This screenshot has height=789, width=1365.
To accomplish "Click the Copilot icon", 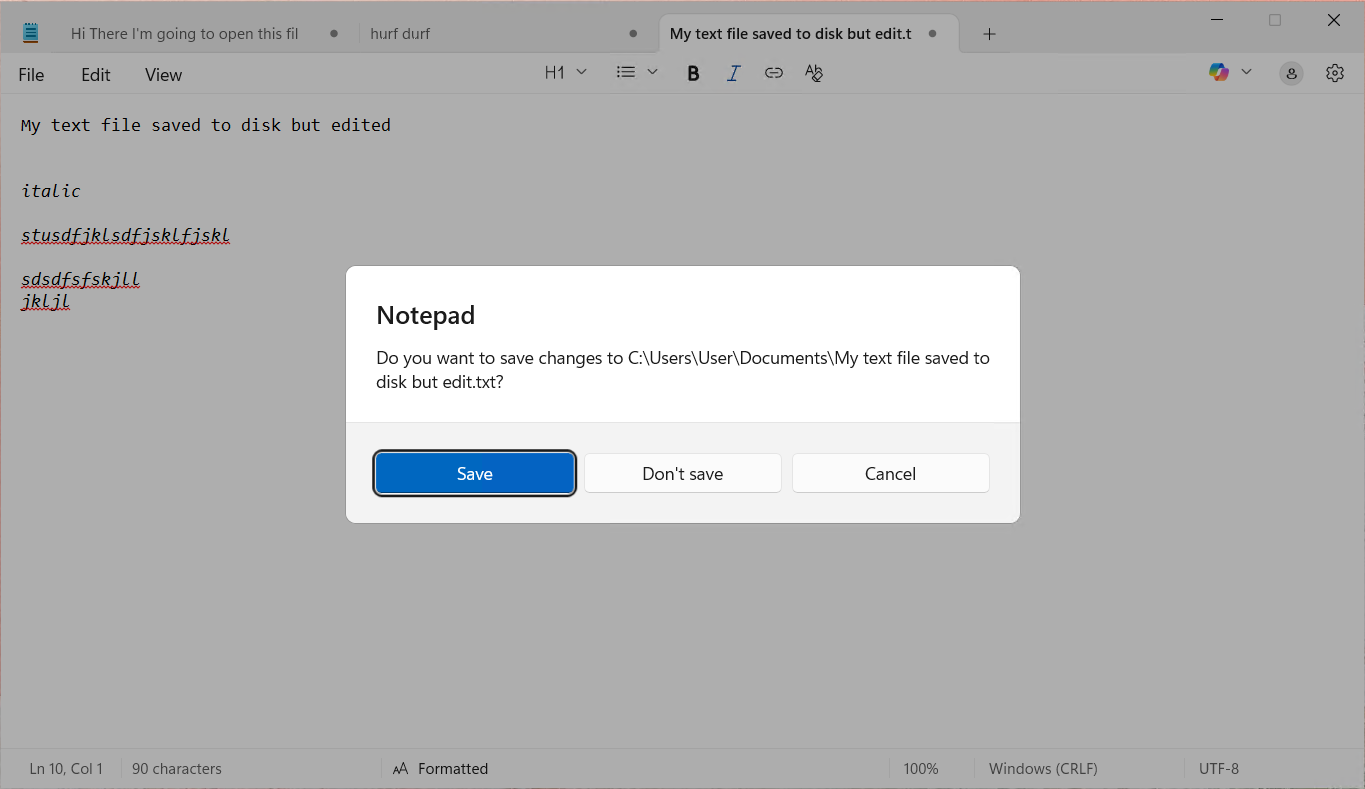I will (1218, 72).
